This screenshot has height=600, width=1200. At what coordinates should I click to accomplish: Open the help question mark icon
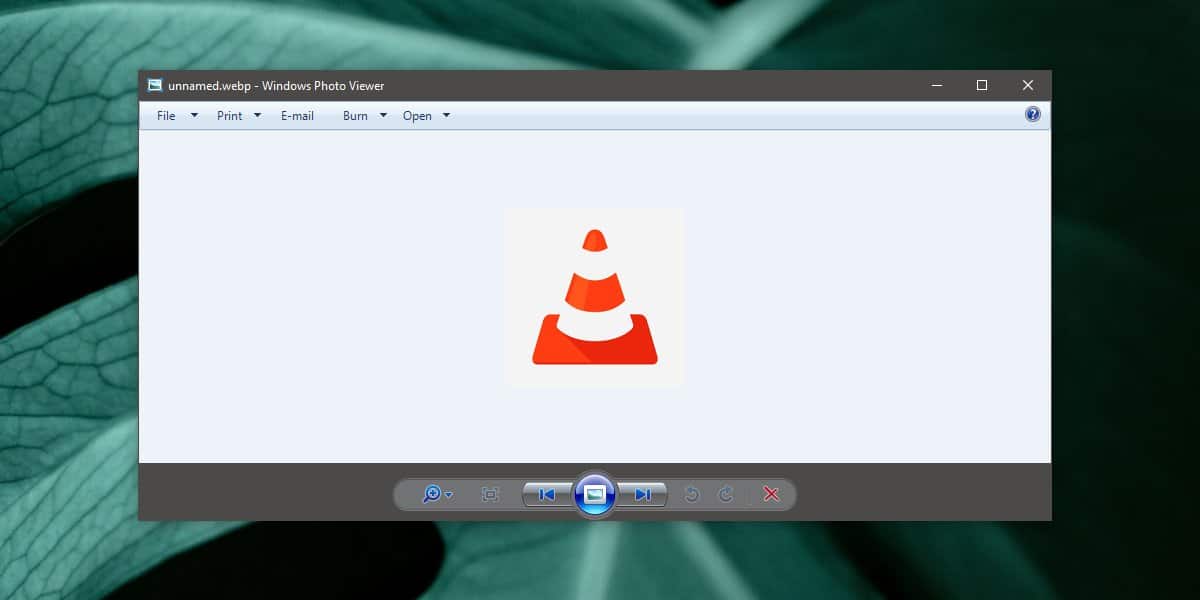click(1033, 114)
